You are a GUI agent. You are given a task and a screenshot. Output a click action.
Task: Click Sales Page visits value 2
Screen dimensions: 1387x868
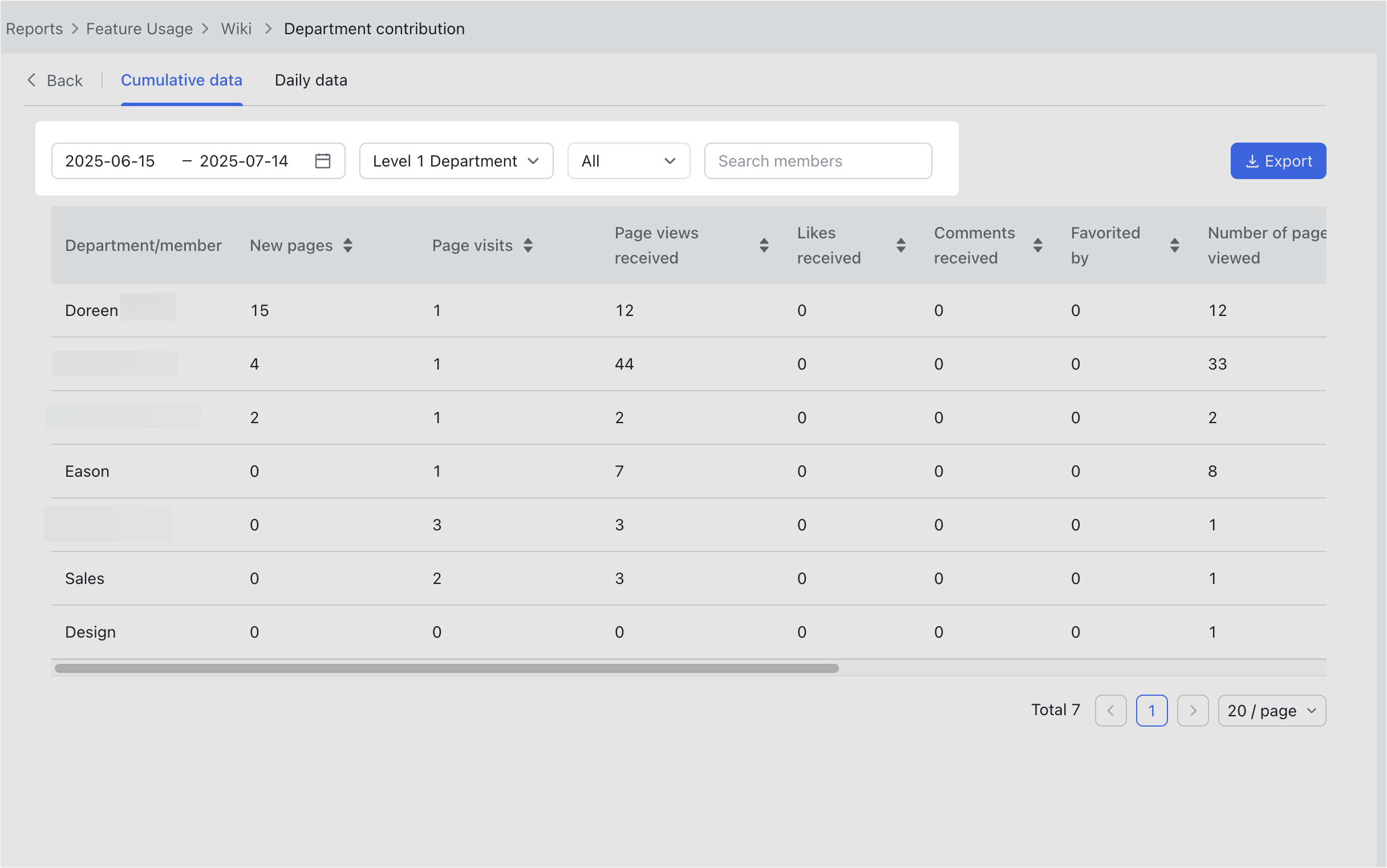(x=437, y=579)
